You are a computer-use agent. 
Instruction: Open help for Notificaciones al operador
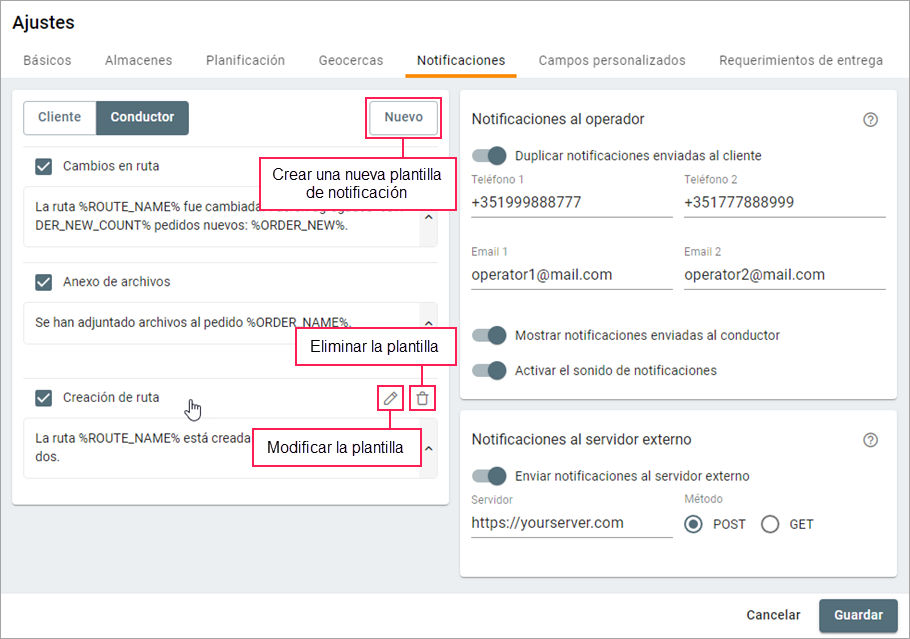pyautogui.click(x=870, y=120)
